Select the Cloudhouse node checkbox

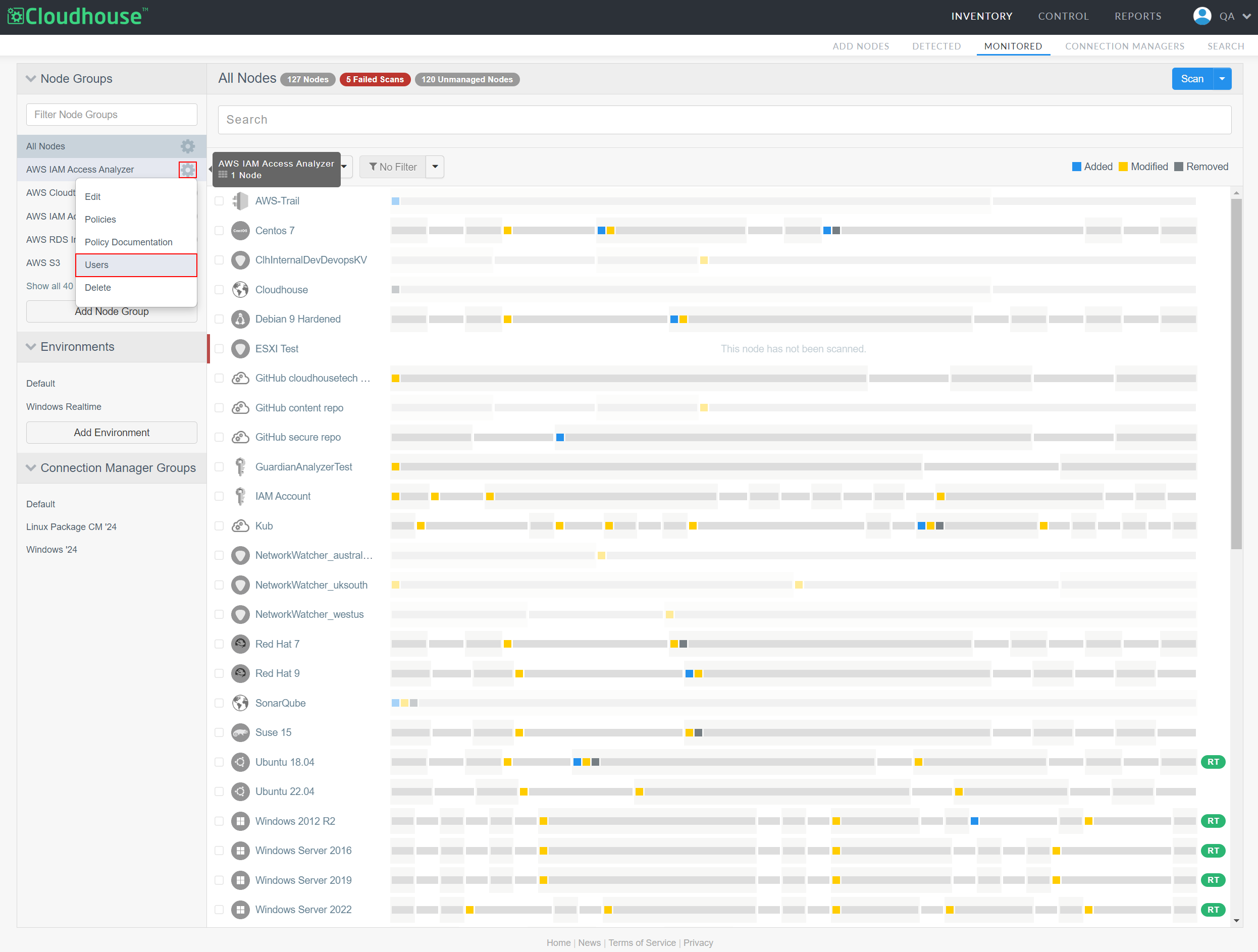tap(219, 289)
